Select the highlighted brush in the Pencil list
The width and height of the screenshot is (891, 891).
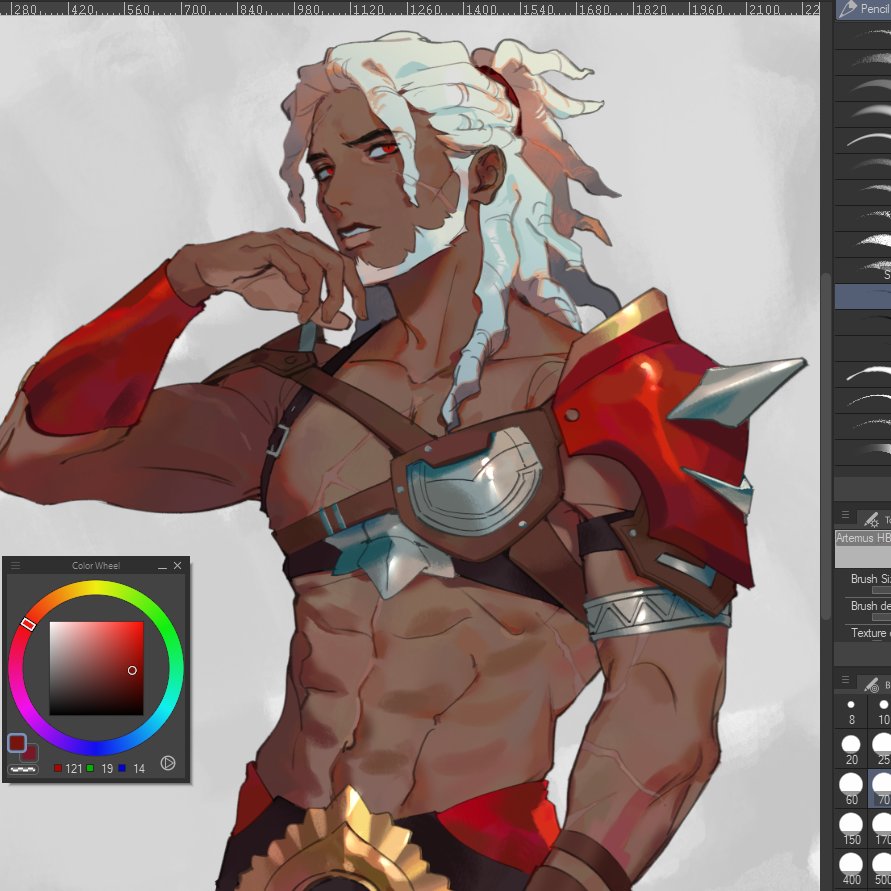(863, 297)
